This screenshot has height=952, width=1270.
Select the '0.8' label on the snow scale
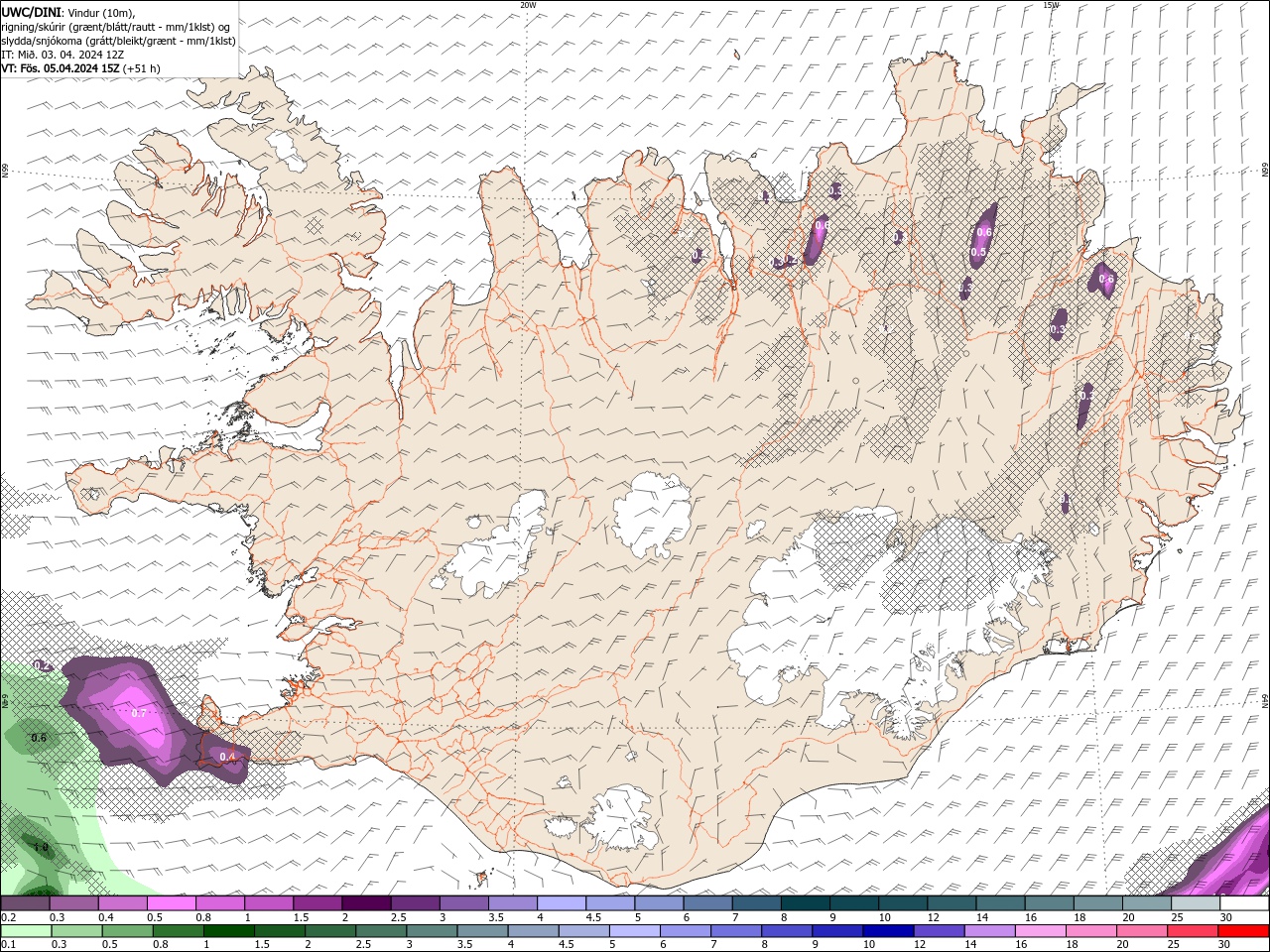click(203, 917)
